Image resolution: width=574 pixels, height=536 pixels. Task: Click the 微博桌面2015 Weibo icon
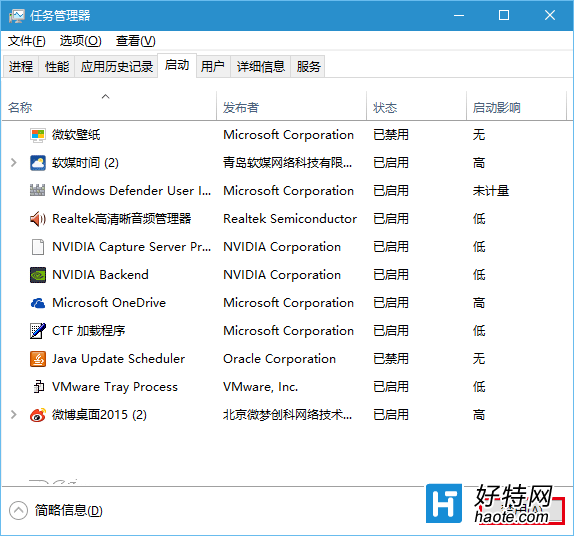tap(38, 415)
